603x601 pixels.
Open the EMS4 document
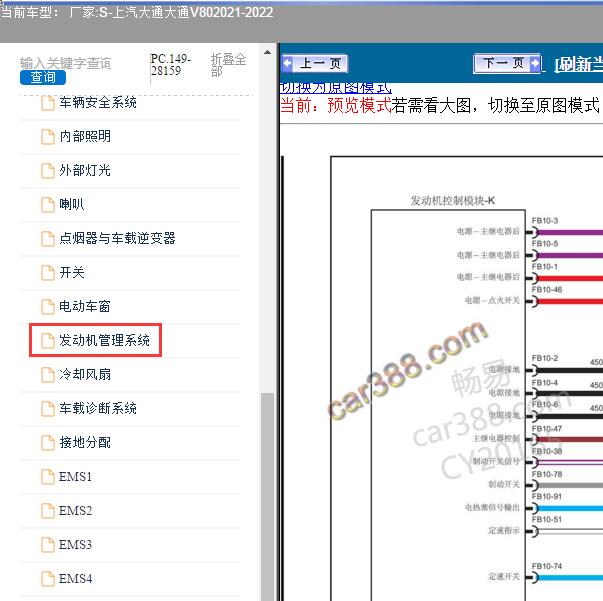75,578
